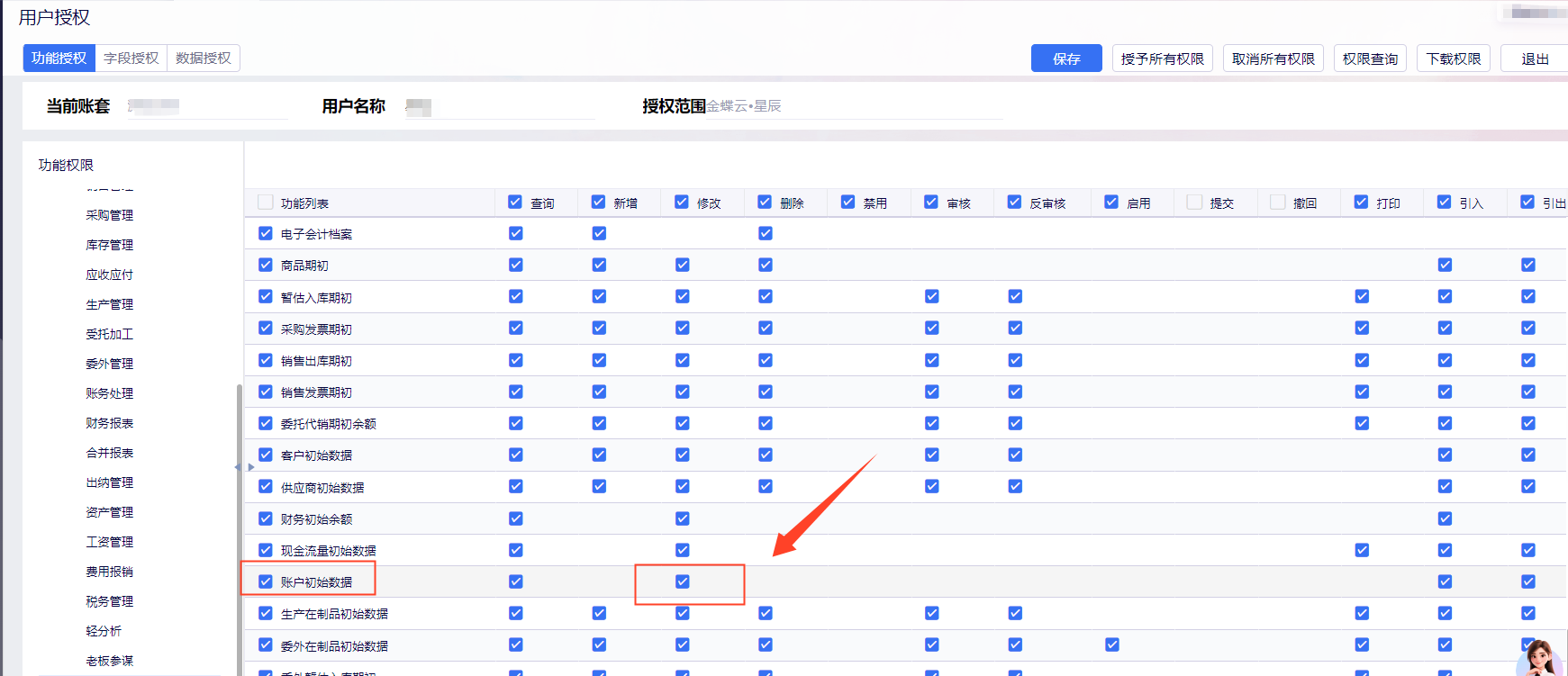Toggle the row checkbox beside 财务初始余额

266,518
